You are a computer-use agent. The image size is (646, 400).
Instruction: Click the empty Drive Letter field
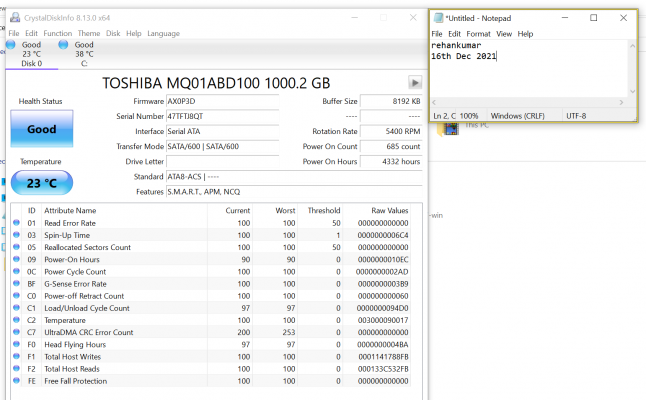click(222, 161)
